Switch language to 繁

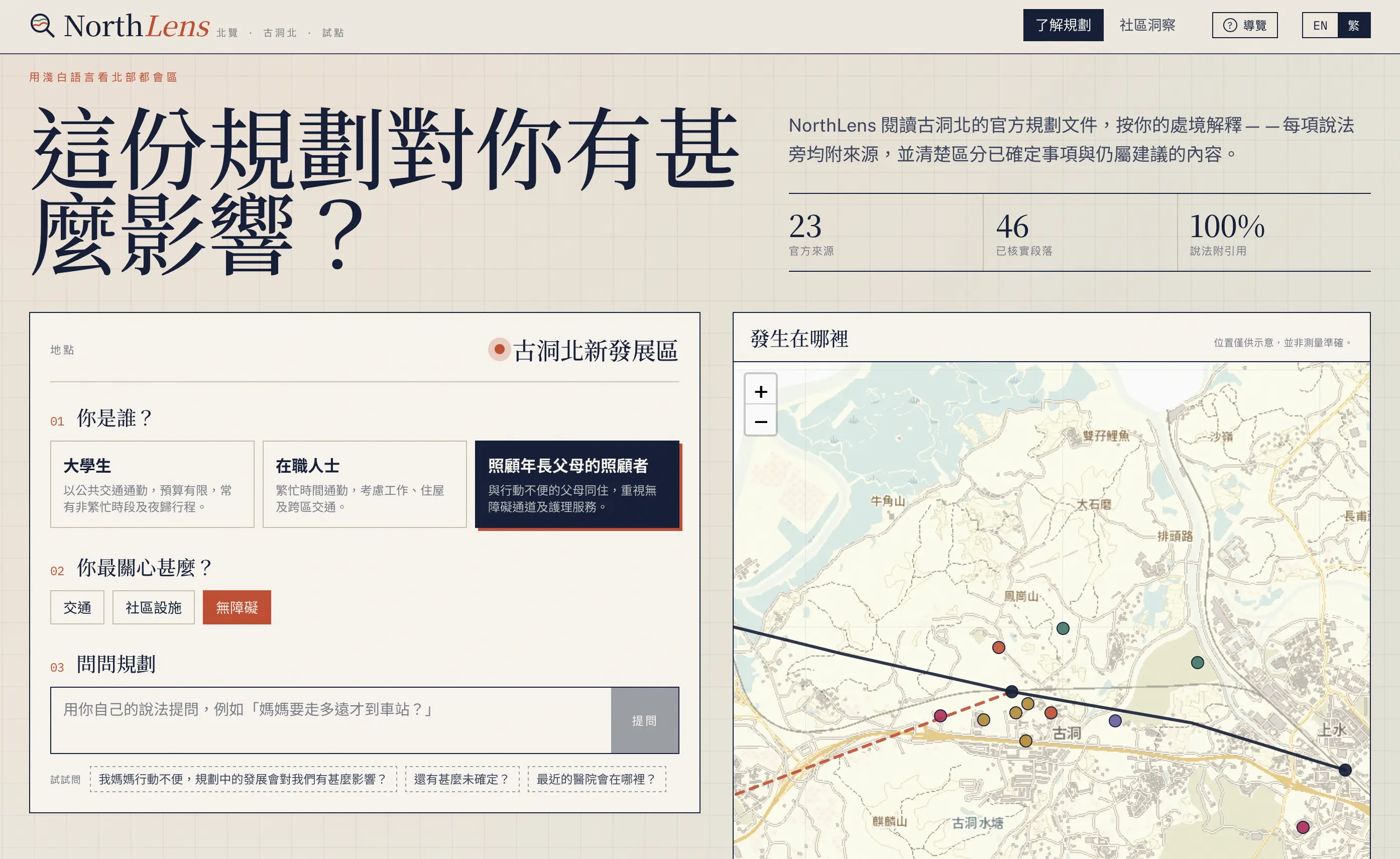pyautogui.click(x=1354, y=25)
